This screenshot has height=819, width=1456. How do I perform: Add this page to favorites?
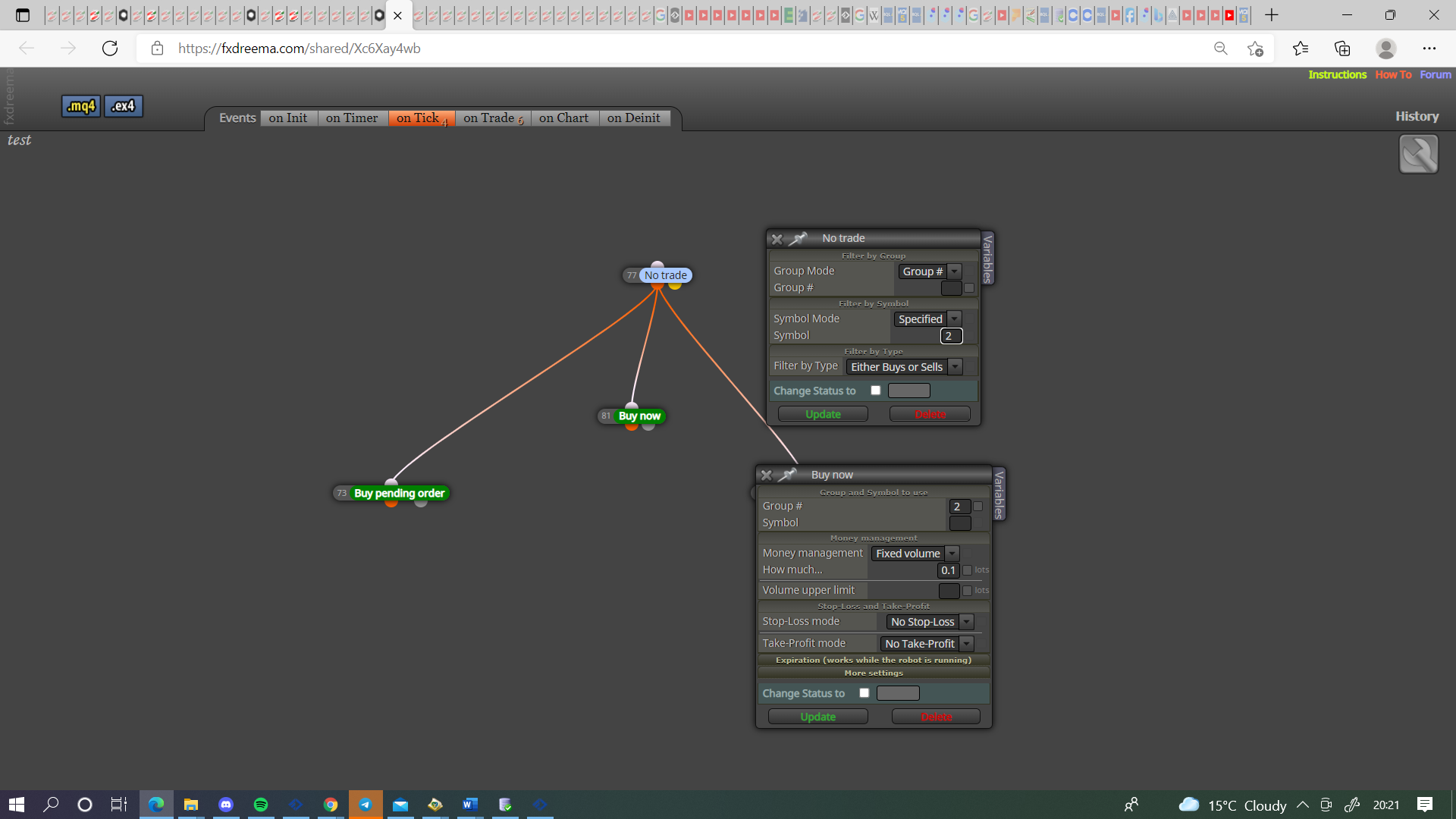[1255, 49]
